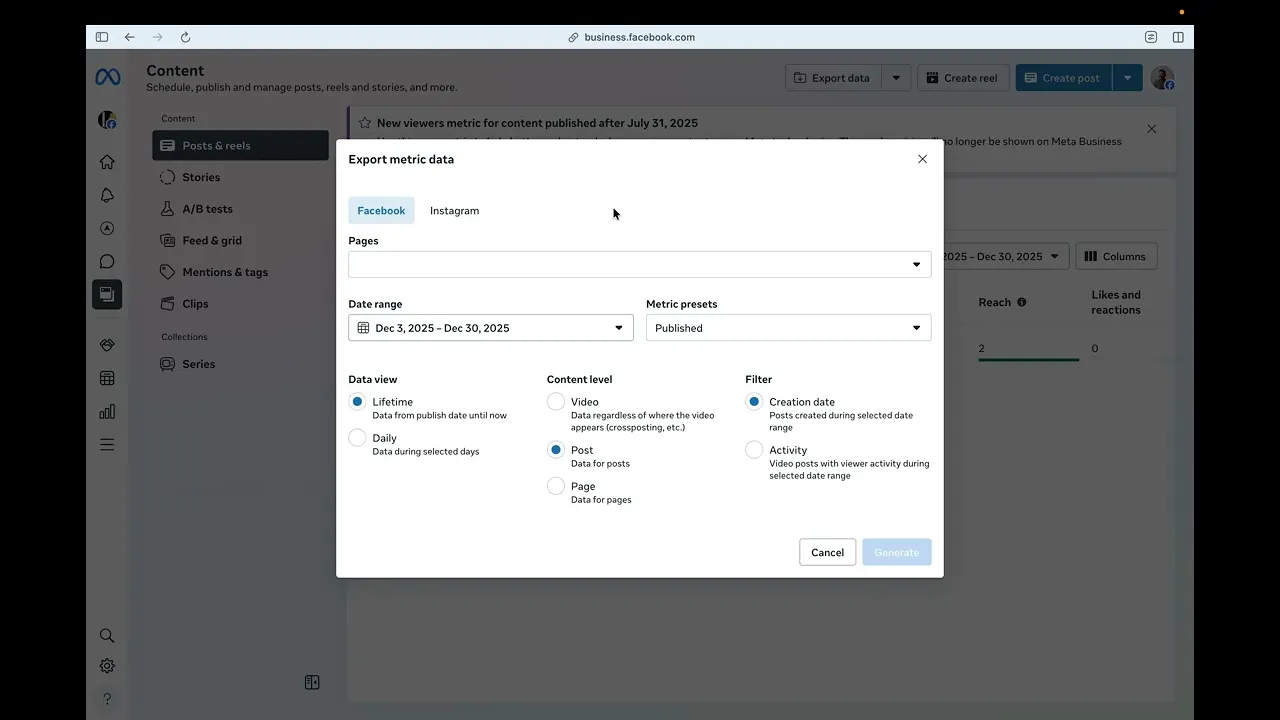Switch to the Instagram tab

455,210
